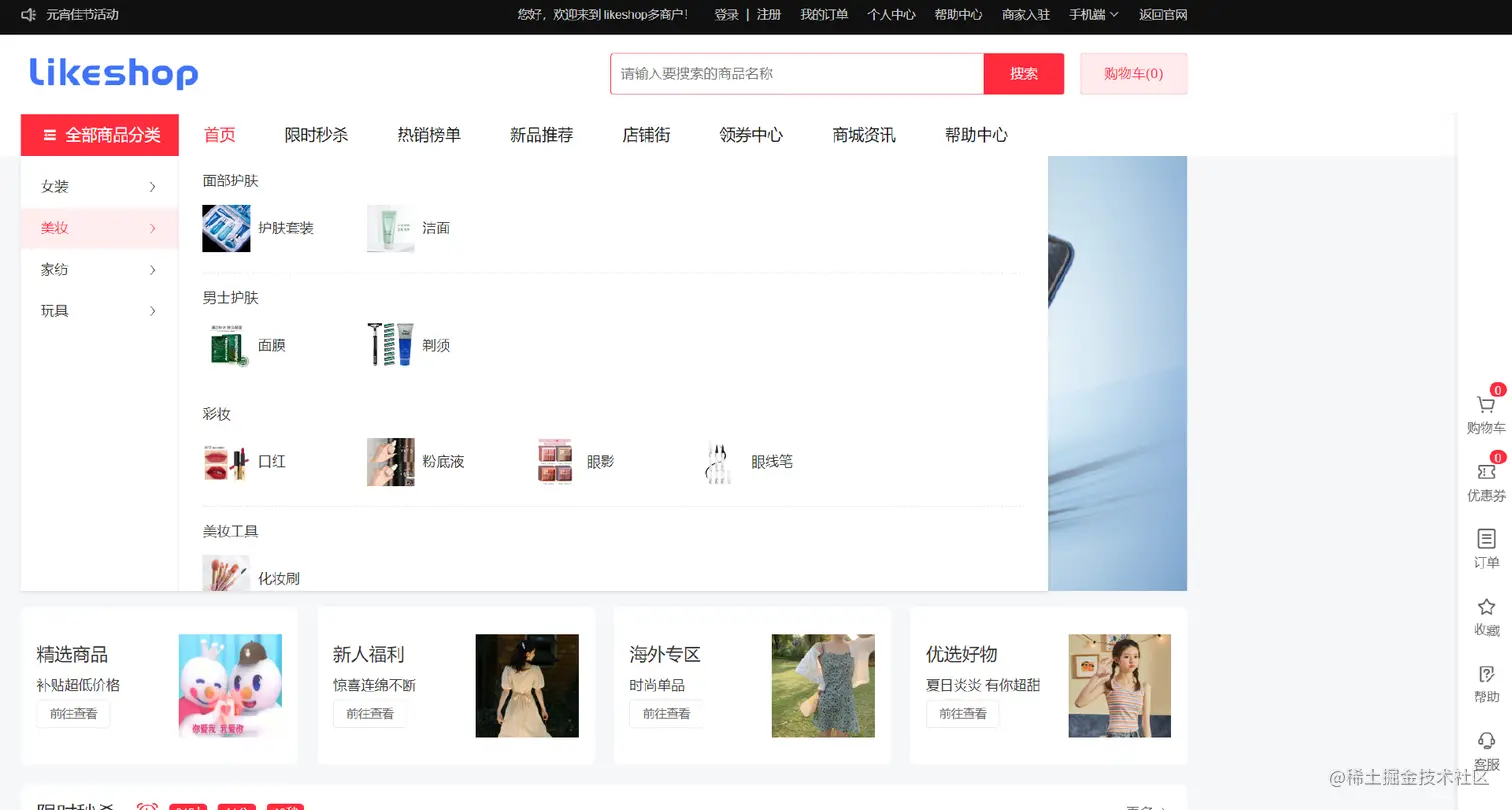Open the customer service headset icon
Image resolution: width=1512 pixels, height=810 pixels.
[1486, 741]
